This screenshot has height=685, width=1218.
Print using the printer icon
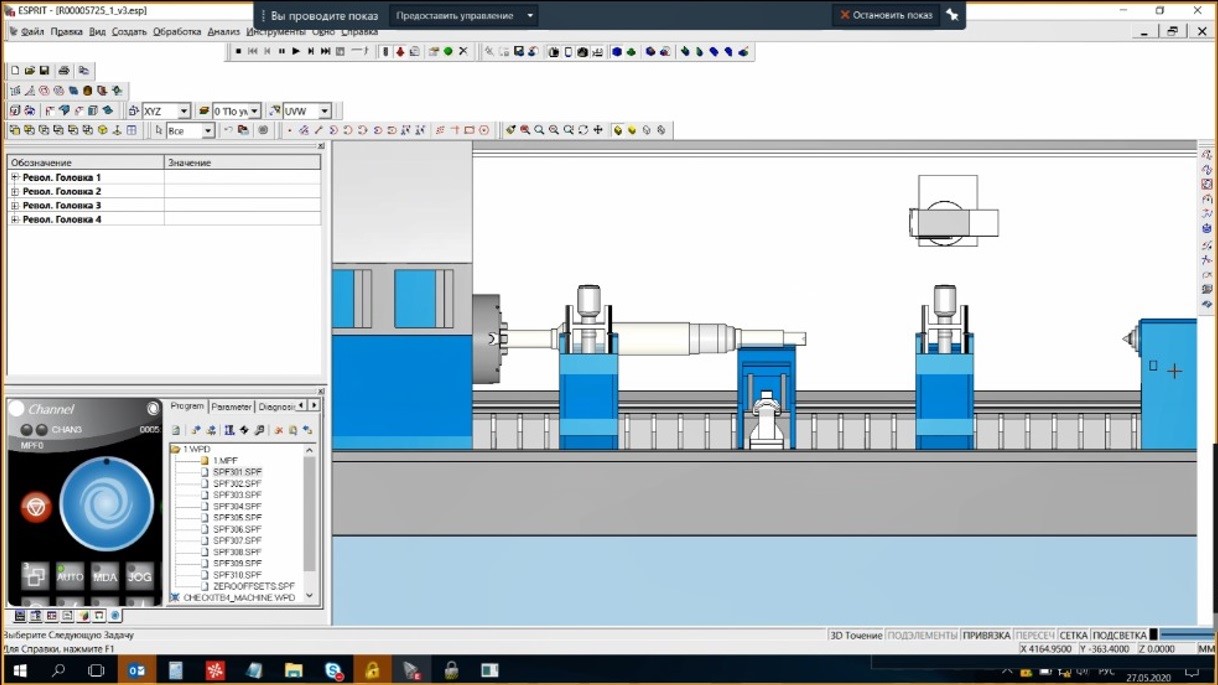click(64, 71)
